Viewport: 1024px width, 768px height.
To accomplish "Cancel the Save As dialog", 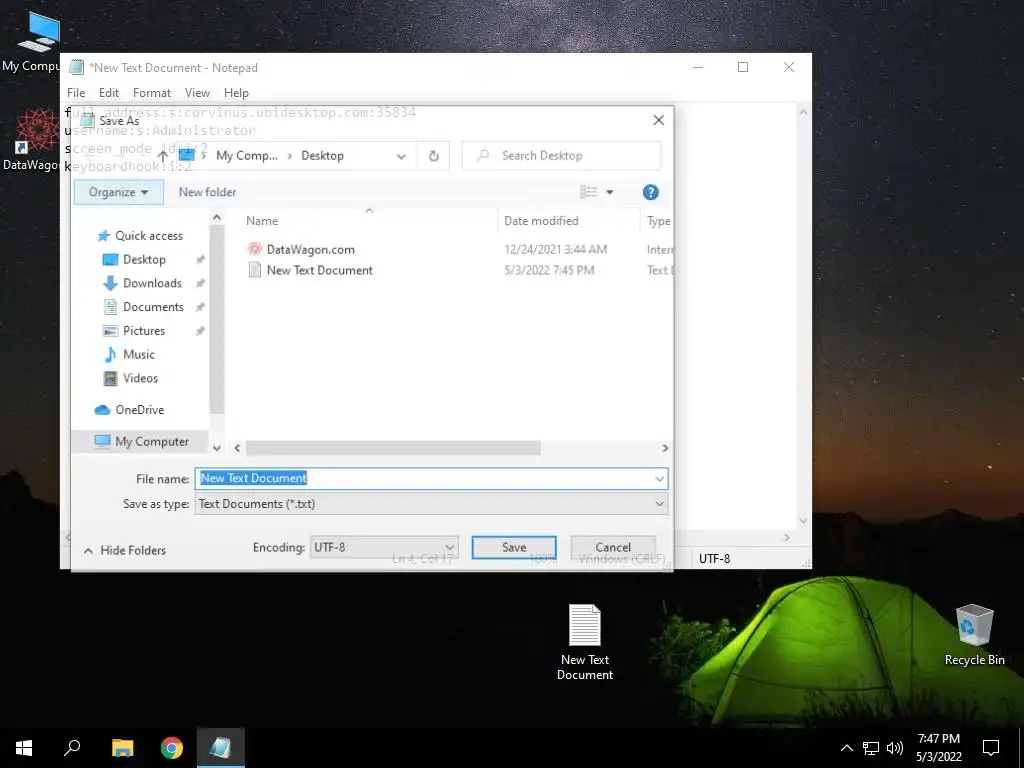I will click(613, 547).
